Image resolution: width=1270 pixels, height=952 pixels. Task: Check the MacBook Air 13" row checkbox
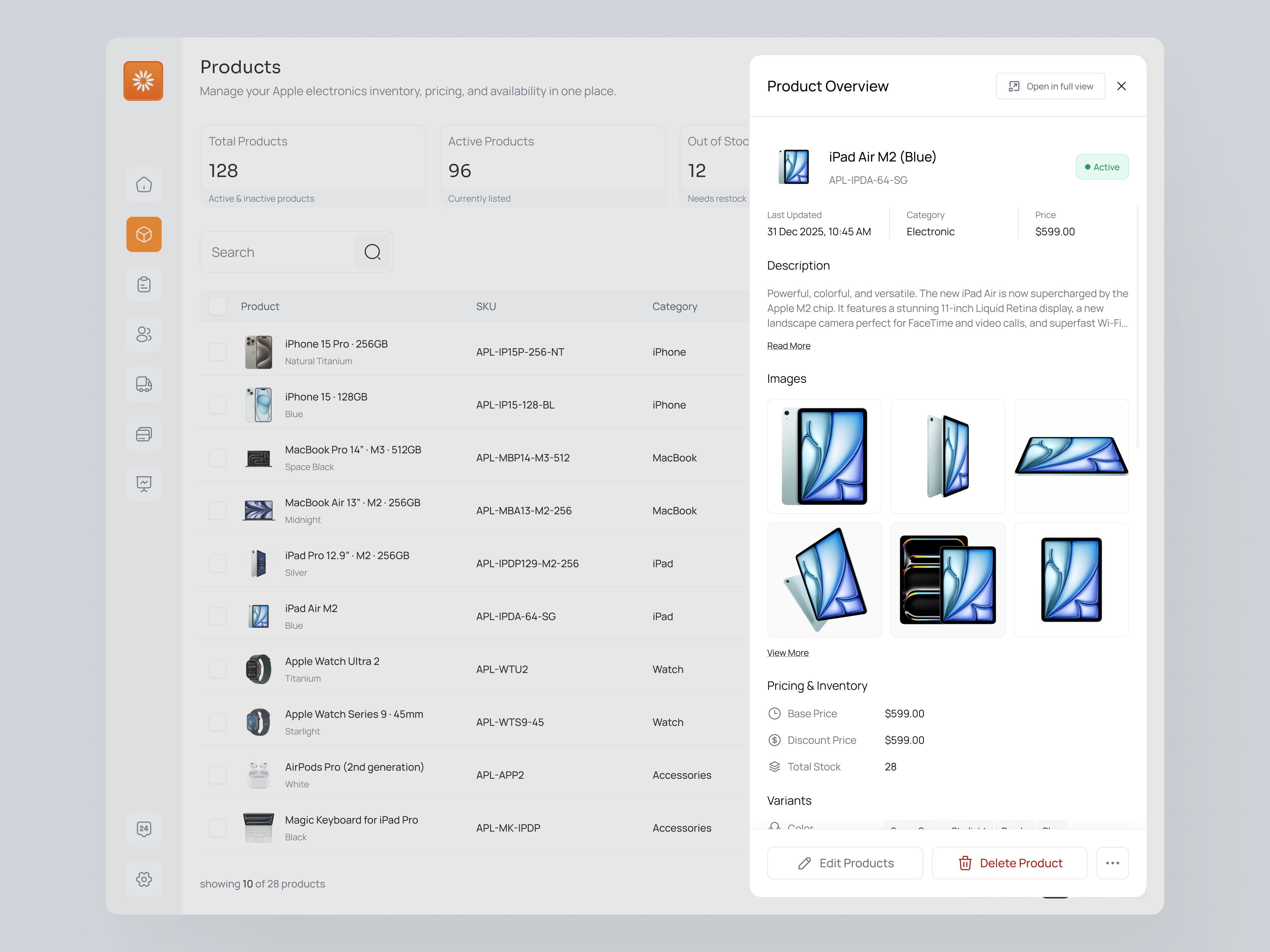coord(217,511)
